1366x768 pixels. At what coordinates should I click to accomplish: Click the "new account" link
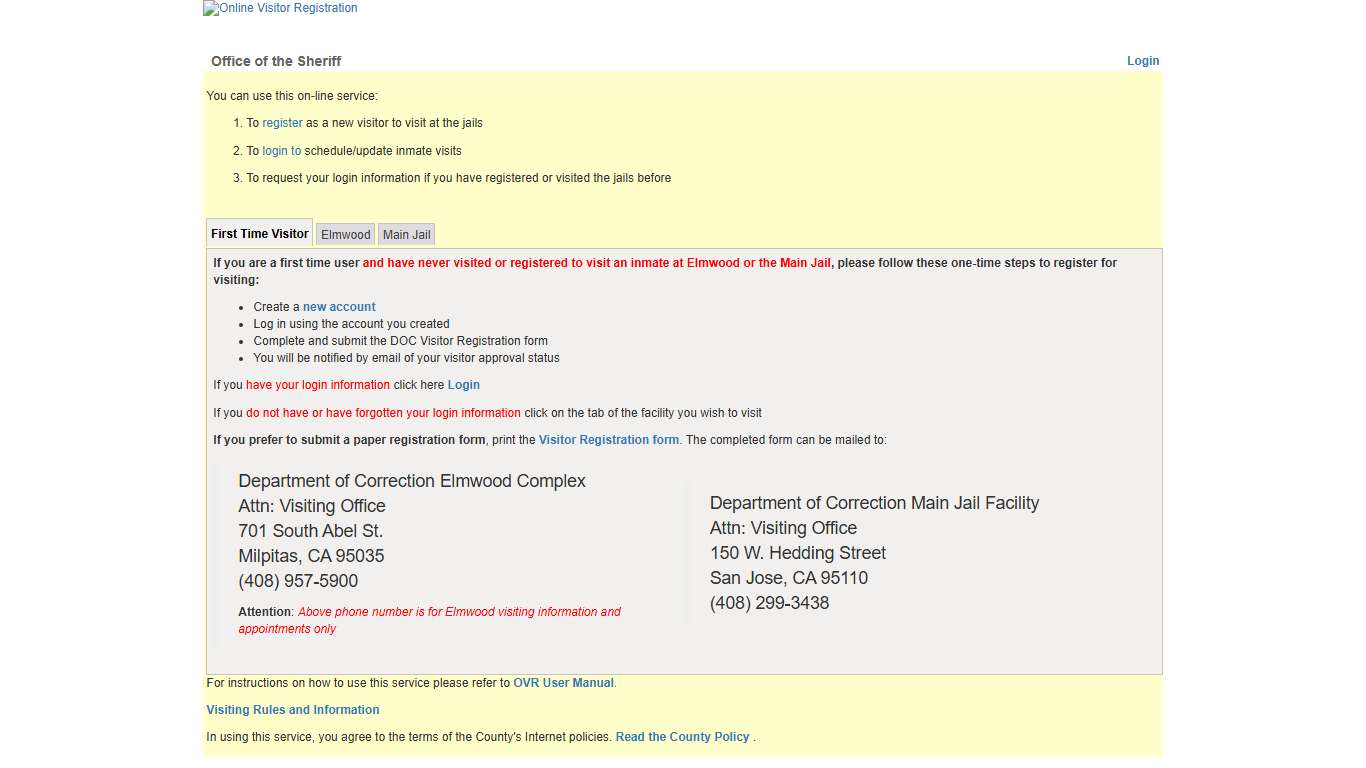pos(339,307)
